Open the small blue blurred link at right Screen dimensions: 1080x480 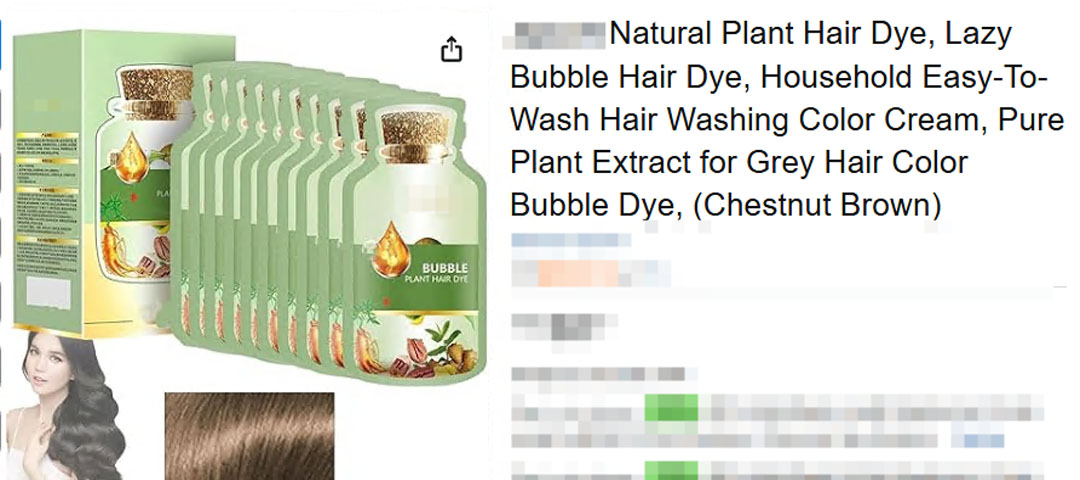coord(984,441)
